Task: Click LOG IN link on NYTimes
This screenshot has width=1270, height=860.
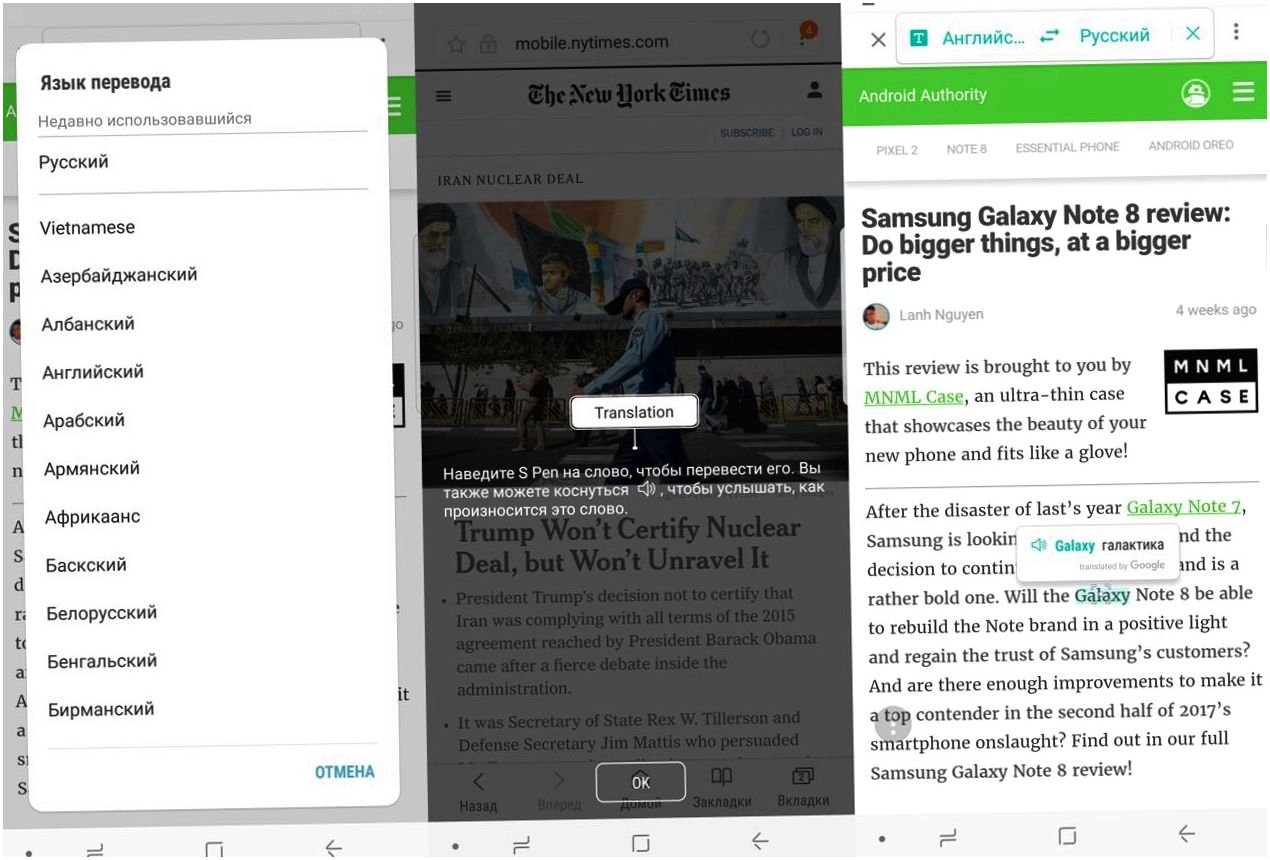Action: coord(807,132)
